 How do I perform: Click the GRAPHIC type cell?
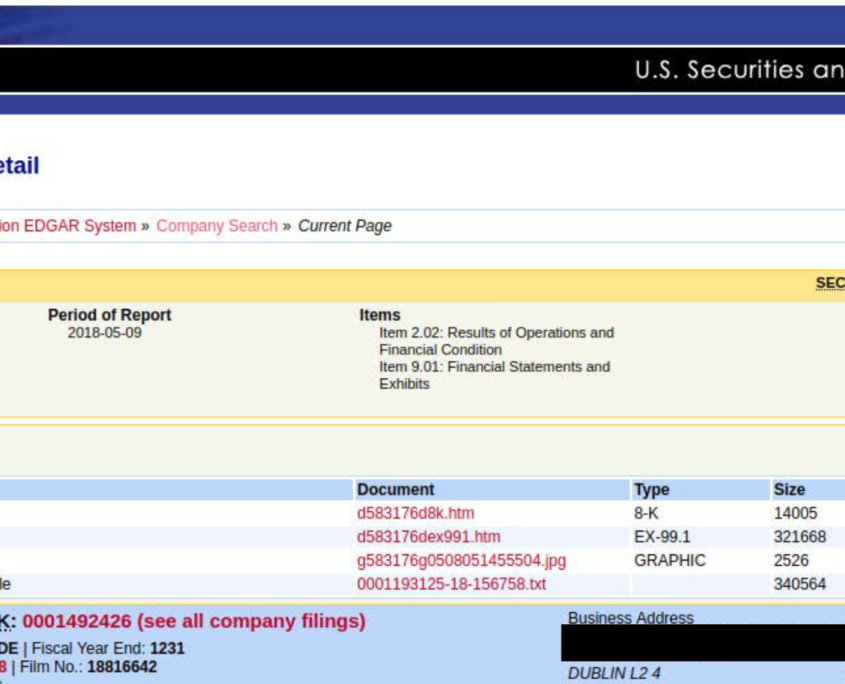point(669,561)
